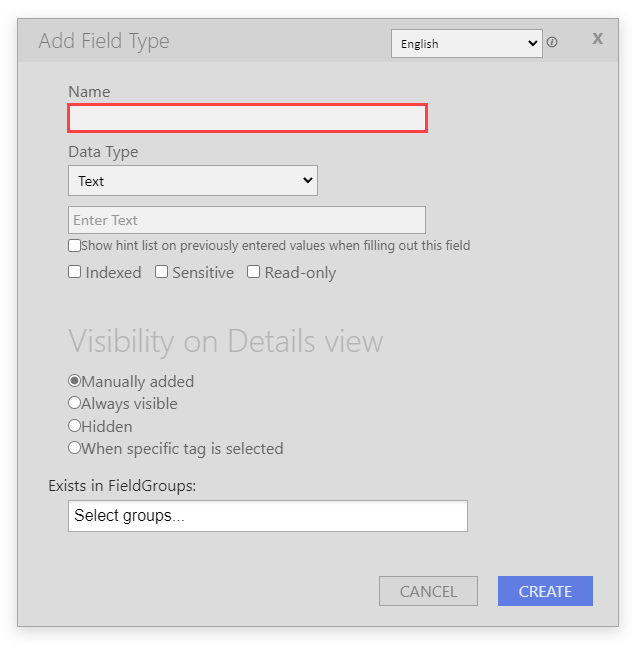The image size is (636, 645).
Task: Choose the Always visible radio option
Action: (x=74, y=403)
